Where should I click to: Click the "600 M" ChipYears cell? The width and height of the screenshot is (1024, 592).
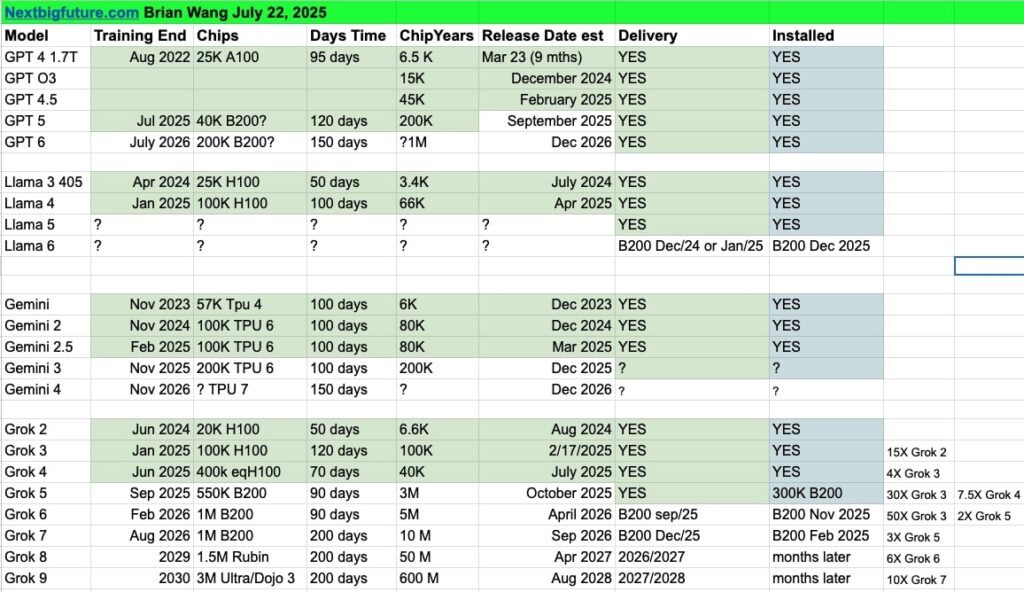(x=438, y=578)
